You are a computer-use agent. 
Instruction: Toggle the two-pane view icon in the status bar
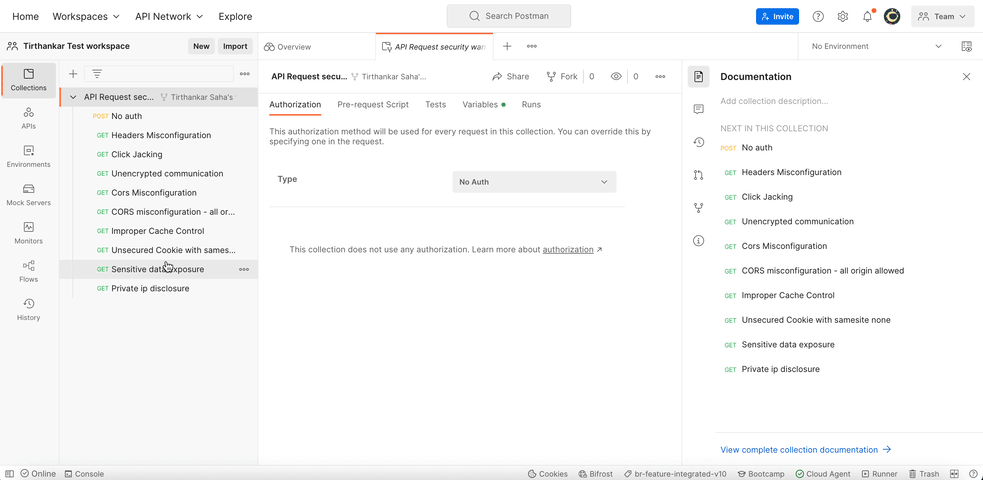[x=954, y=474]
